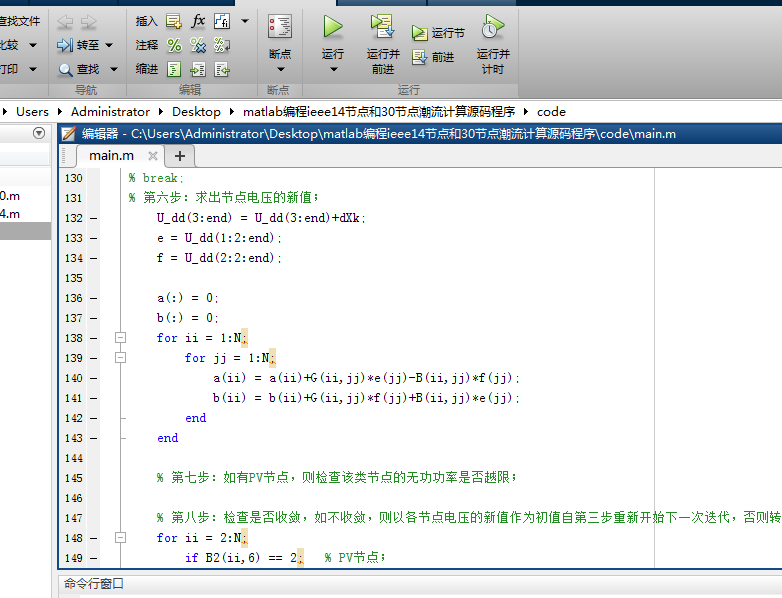
Task: Click Advance (前进) button
Action: coord(433,57)
